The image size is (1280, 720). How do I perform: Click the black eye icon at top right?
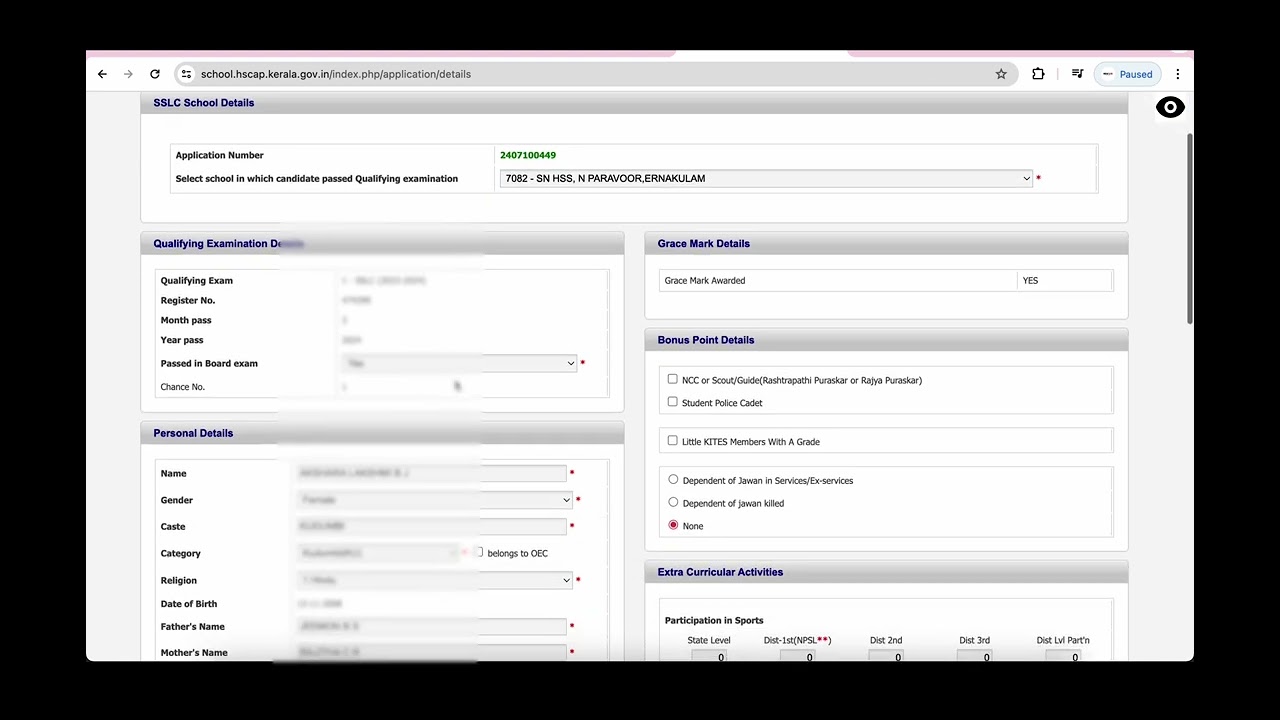click(x=1170, y=107)
